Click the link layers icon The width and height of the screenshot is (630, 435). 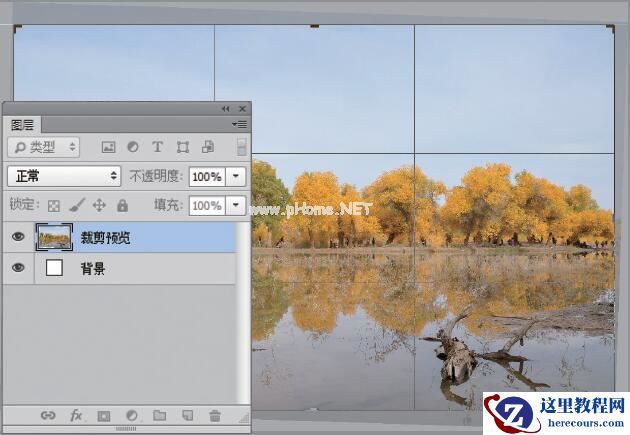48,415
